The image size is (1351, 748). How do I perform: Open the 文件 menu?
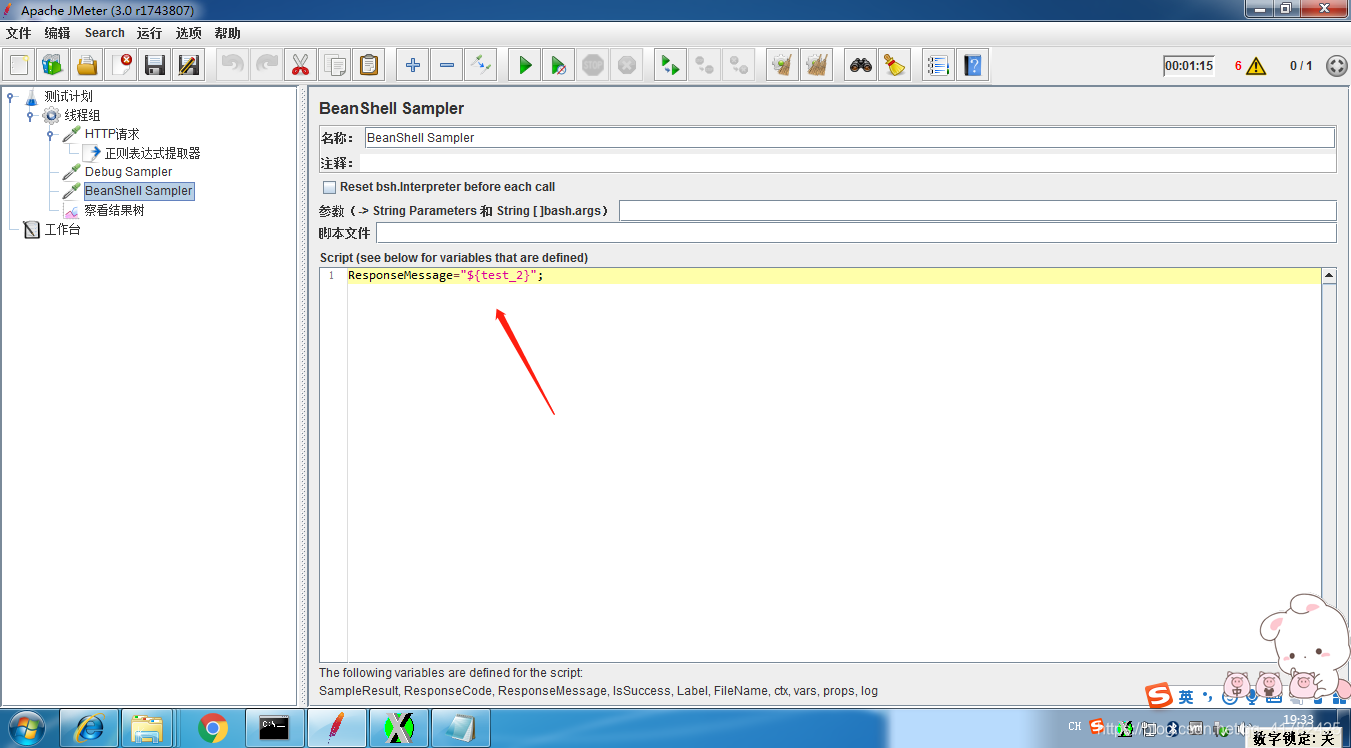pos(18,33)
